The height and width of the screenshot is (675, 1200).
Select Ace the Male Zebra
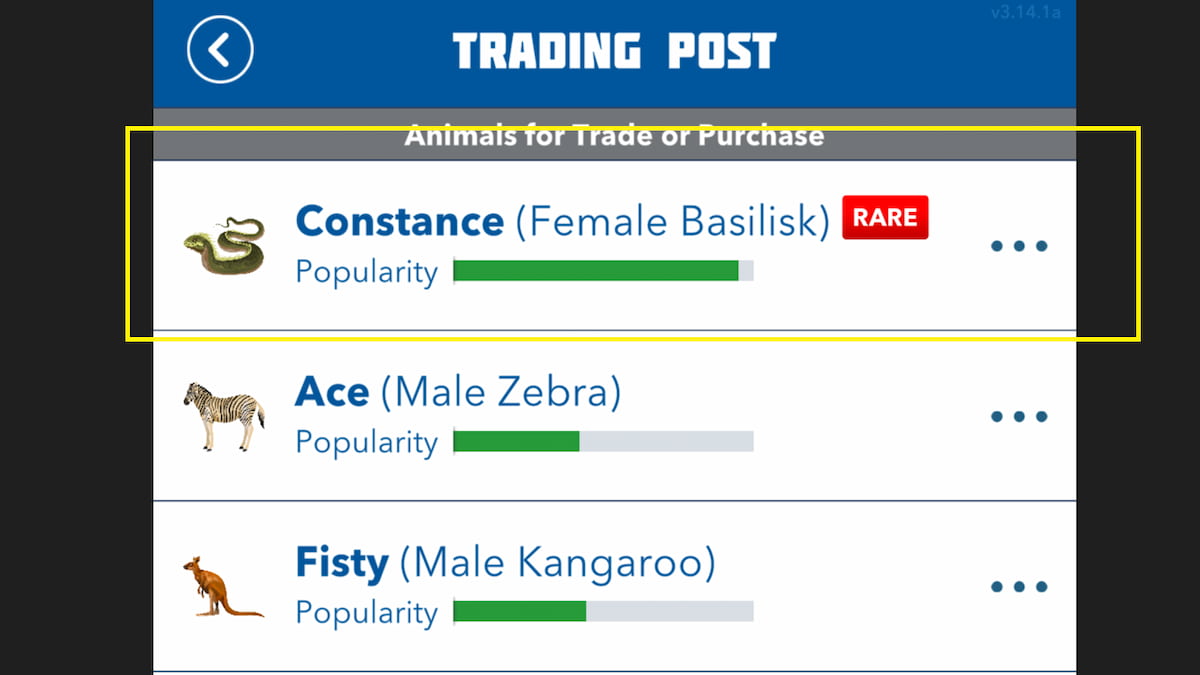click(457, 391)
